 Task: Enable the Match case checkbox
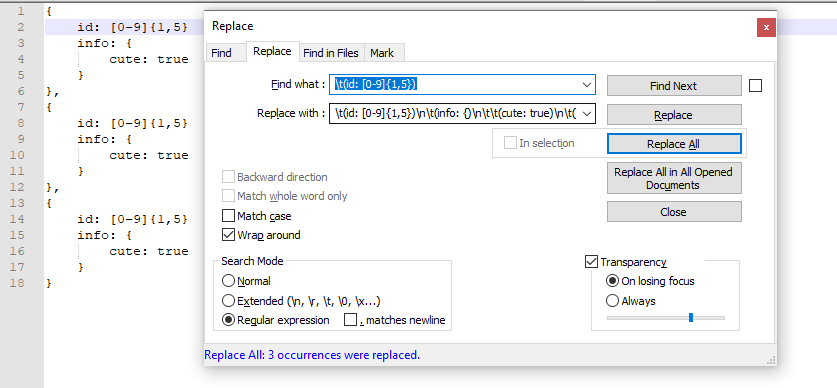[x=228, y=216]
